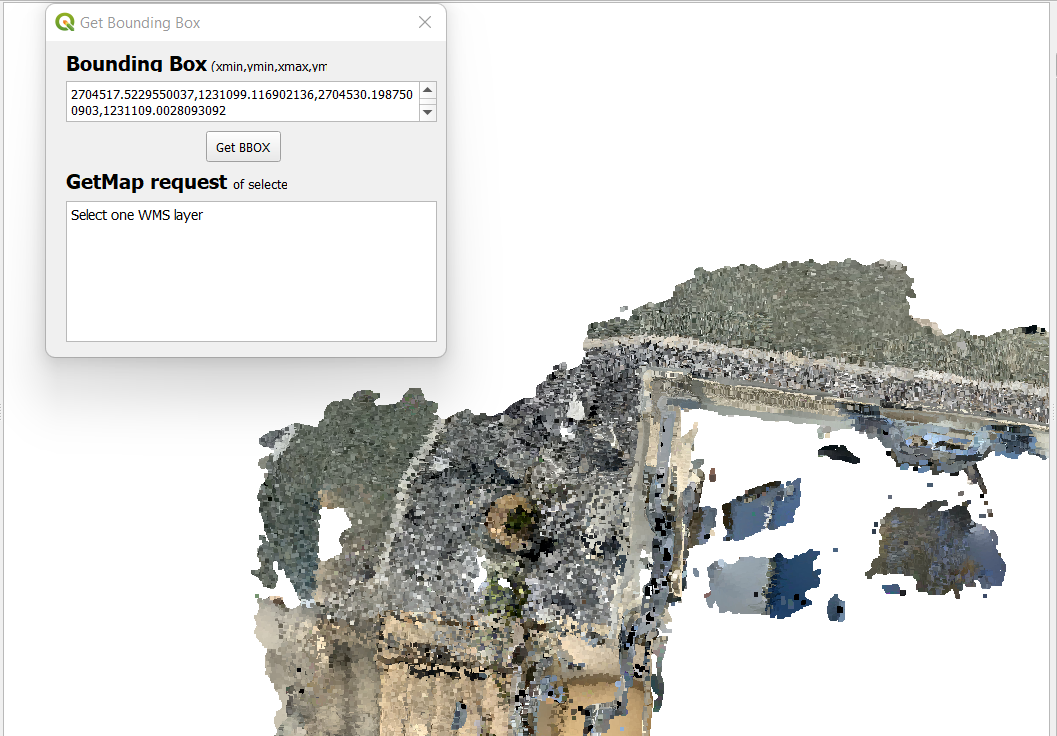
Task: Click the 'Bounding Box' heading text
Action: tap(136, 63)
